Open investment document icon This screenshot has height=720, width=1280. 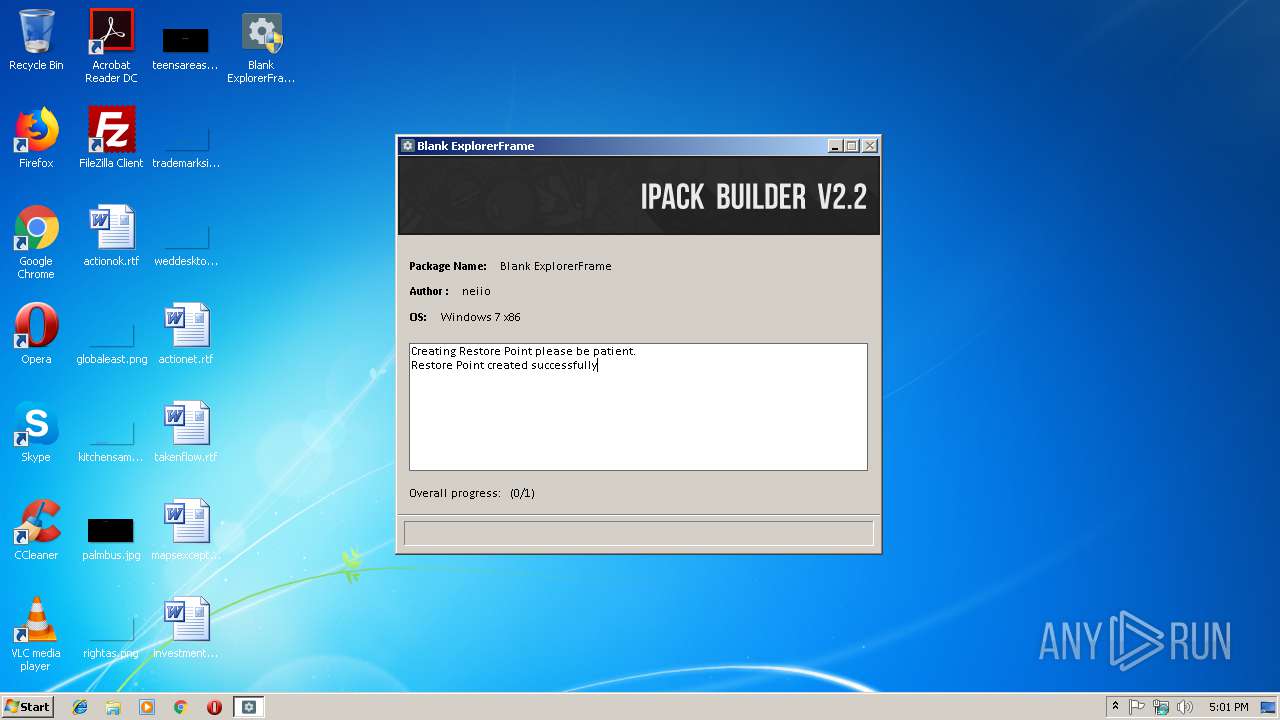coord(186,628)
